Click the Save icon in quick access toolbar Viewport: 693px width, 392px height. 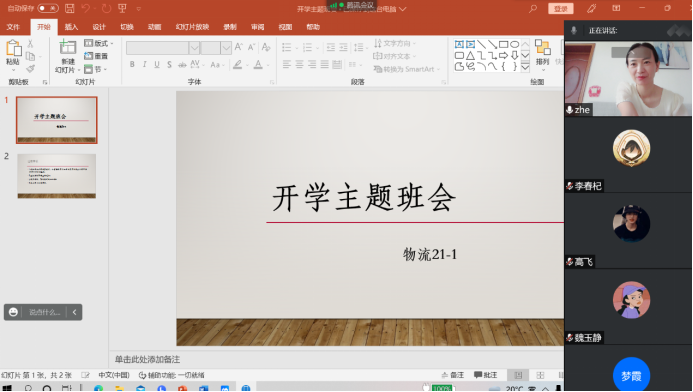tap(69, 8)
